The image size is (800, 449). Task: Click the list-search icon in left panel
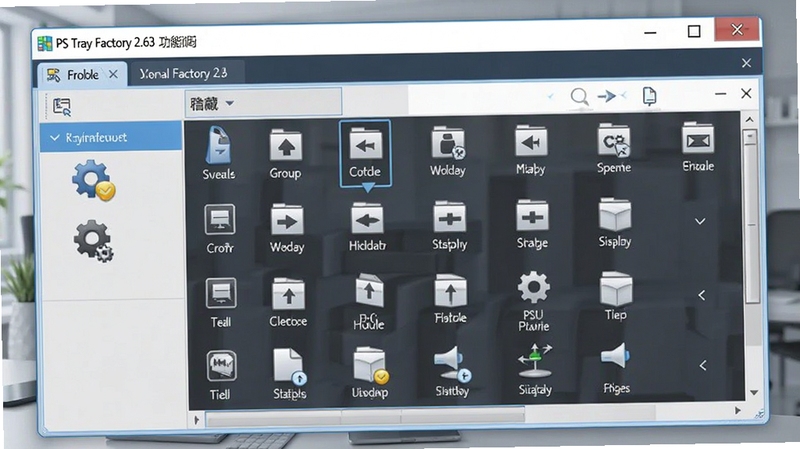pos(62,107)
